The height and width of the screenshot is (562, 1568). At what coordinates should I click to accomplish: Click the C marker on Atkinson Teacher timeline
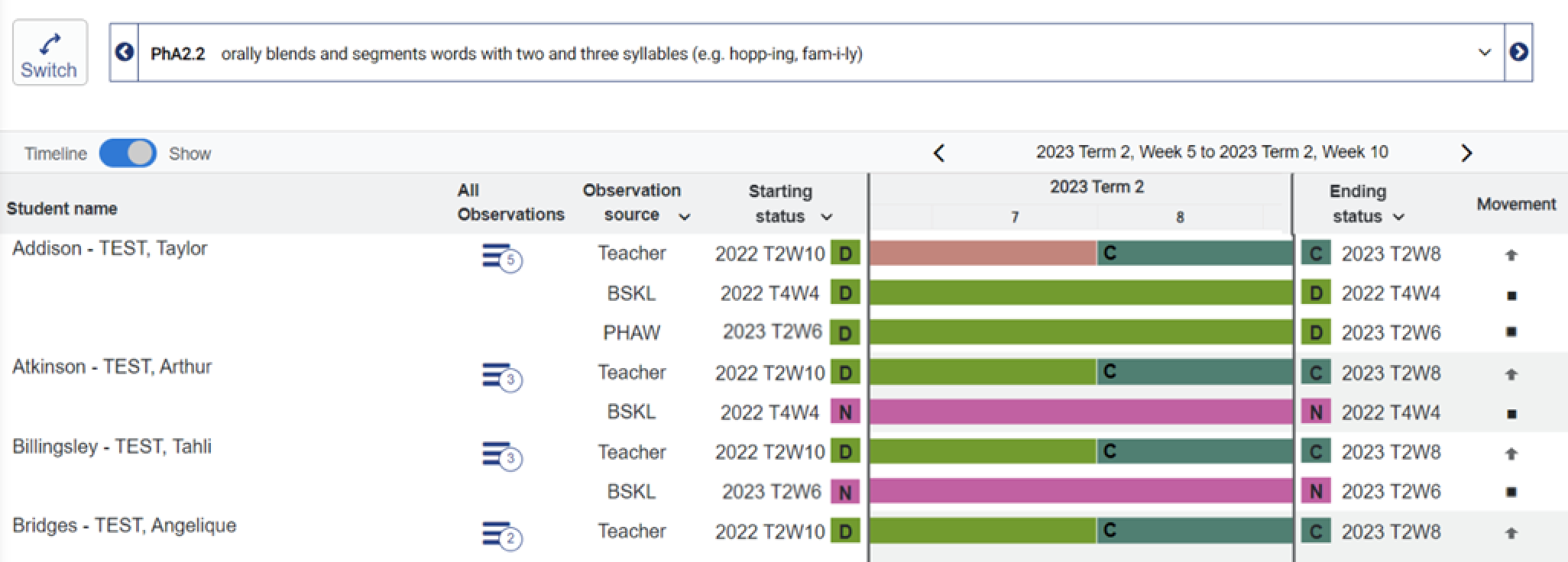point(1110,372)
